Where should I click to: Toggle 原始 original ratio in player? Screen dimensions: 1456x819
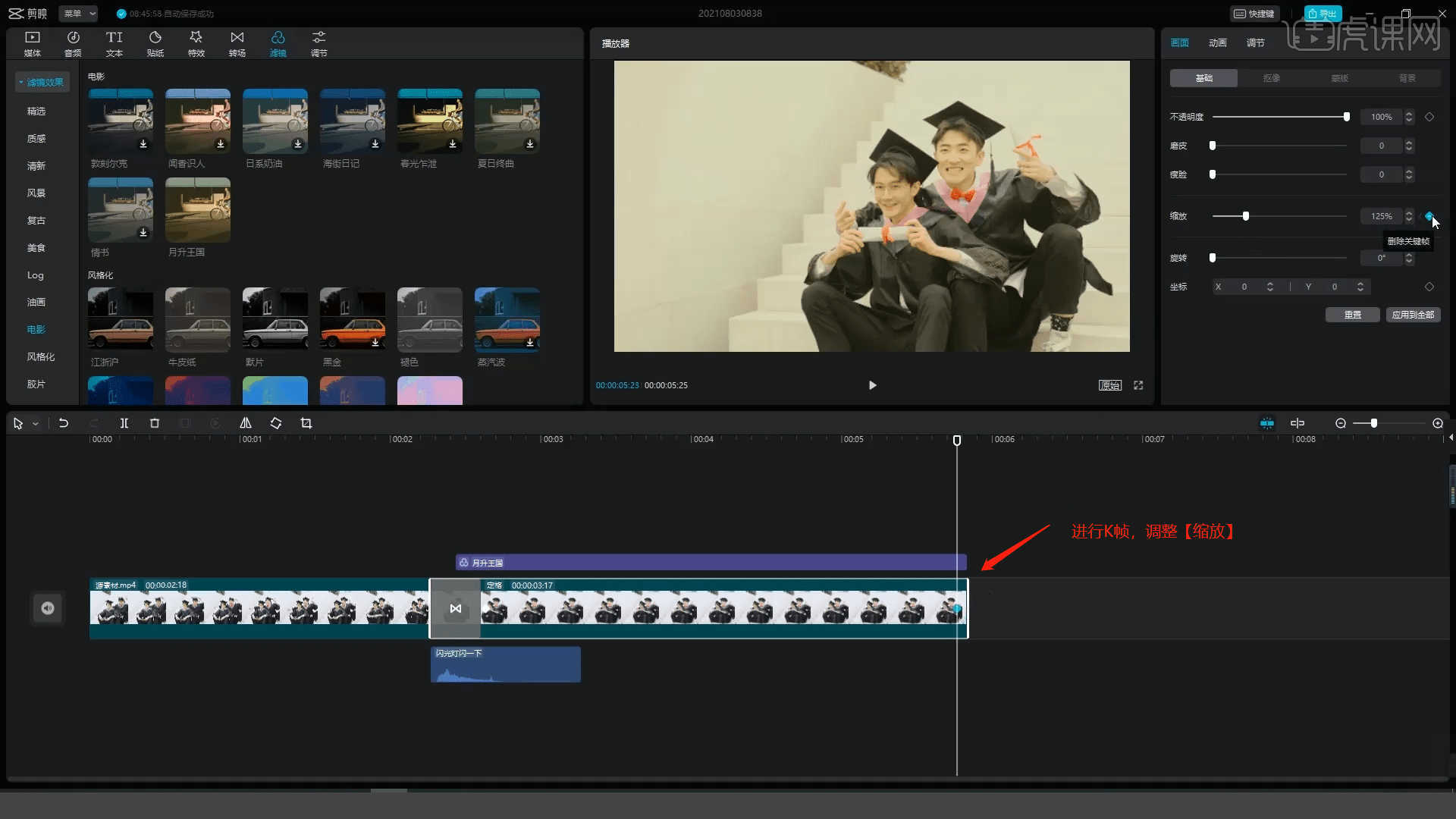1110,385
